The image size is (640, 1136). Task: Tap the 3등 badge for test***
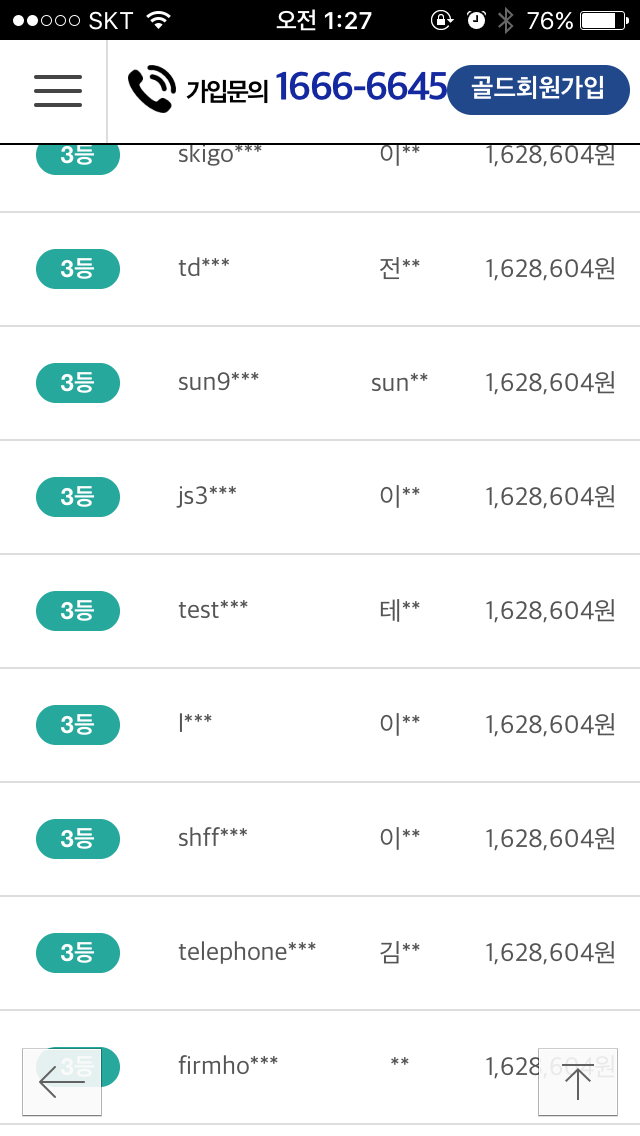[78, 611]
